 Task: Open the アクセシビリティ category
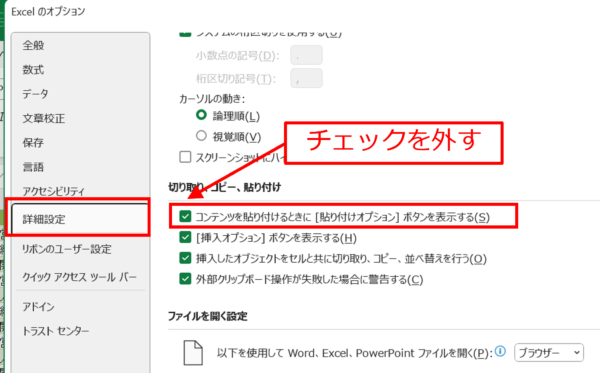point(54,191)
